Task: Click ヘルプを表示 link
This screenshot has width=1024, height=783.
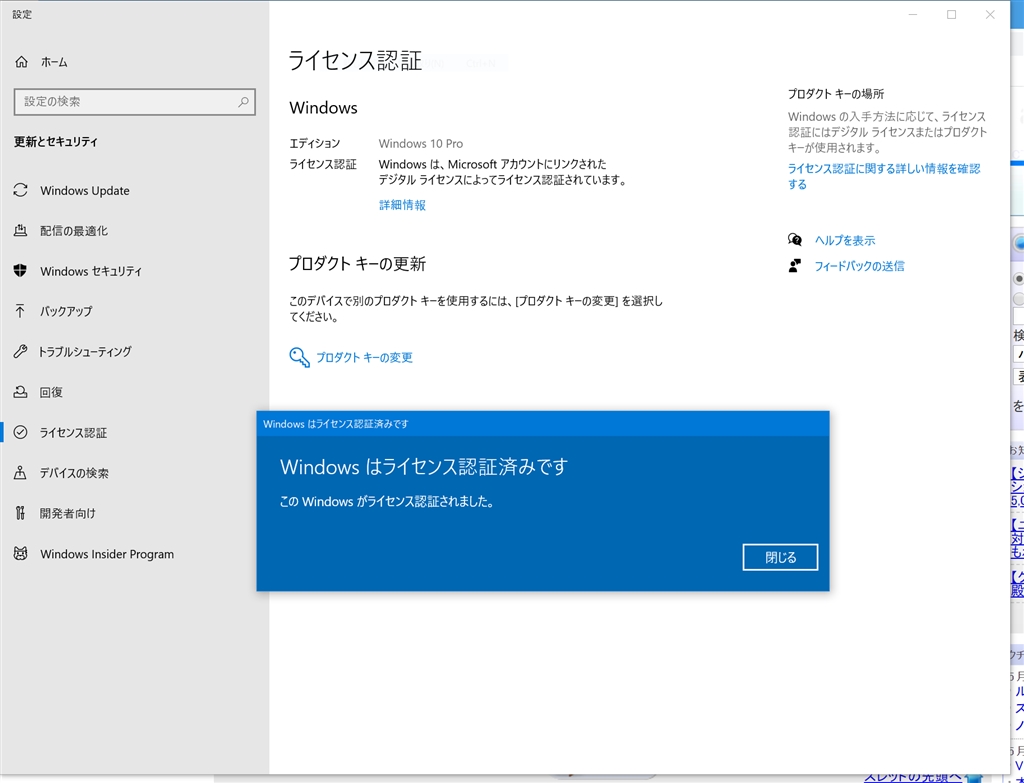Action: click(x=845, y=240)
